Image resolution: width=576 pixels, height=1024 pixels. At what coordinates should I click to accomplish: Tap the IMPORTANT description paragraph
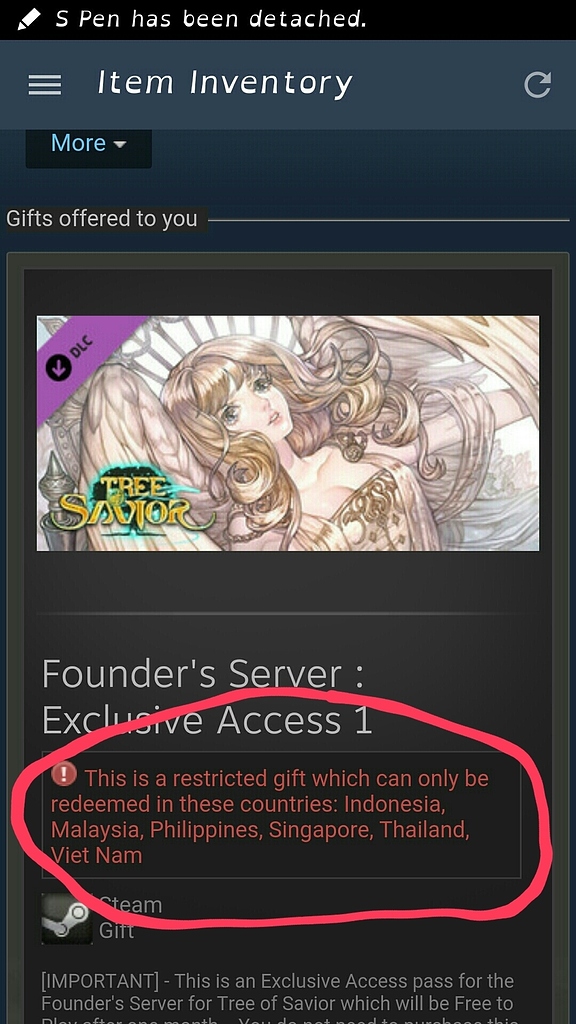point(281,999)
